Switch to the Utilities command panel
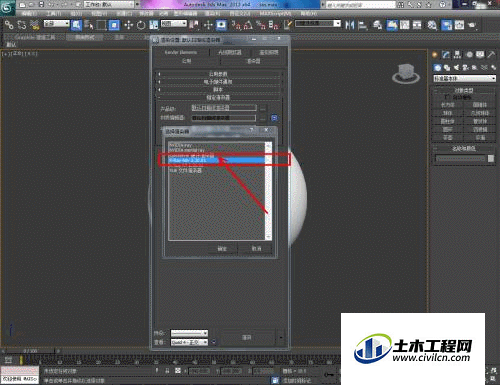Image resolution: width=500 pixels, height=385 pixels. [x=491, y=55]
